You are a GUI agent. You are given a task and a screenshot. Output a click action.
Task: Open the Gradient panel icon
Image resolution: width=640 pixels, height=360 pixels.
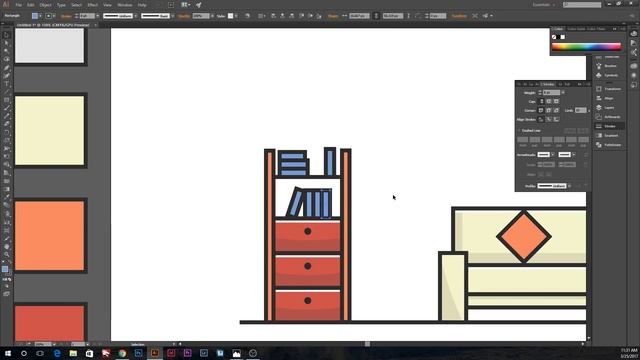coord(599,136)
